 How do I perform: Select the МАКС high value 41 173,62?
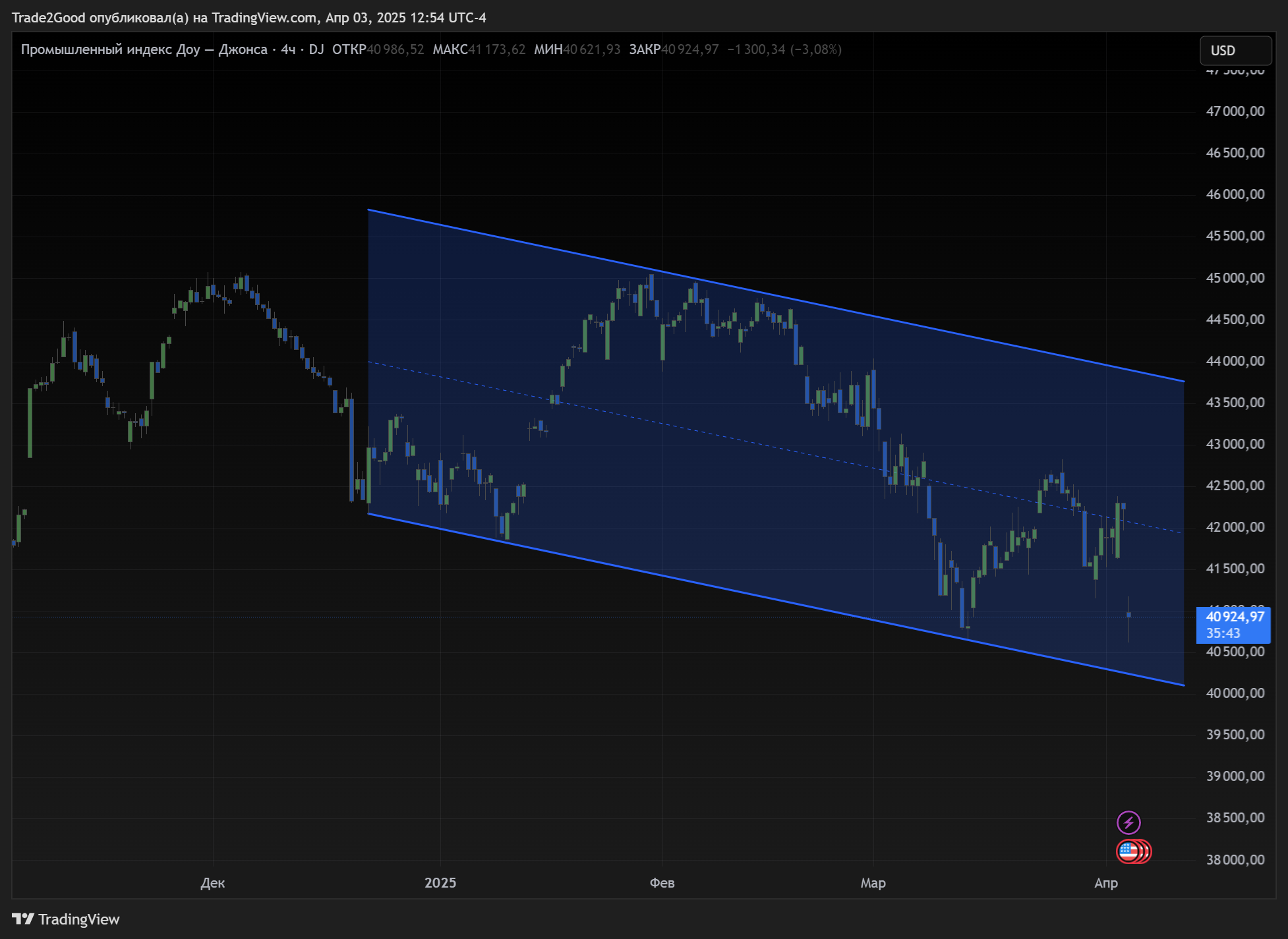click(497, 49)
